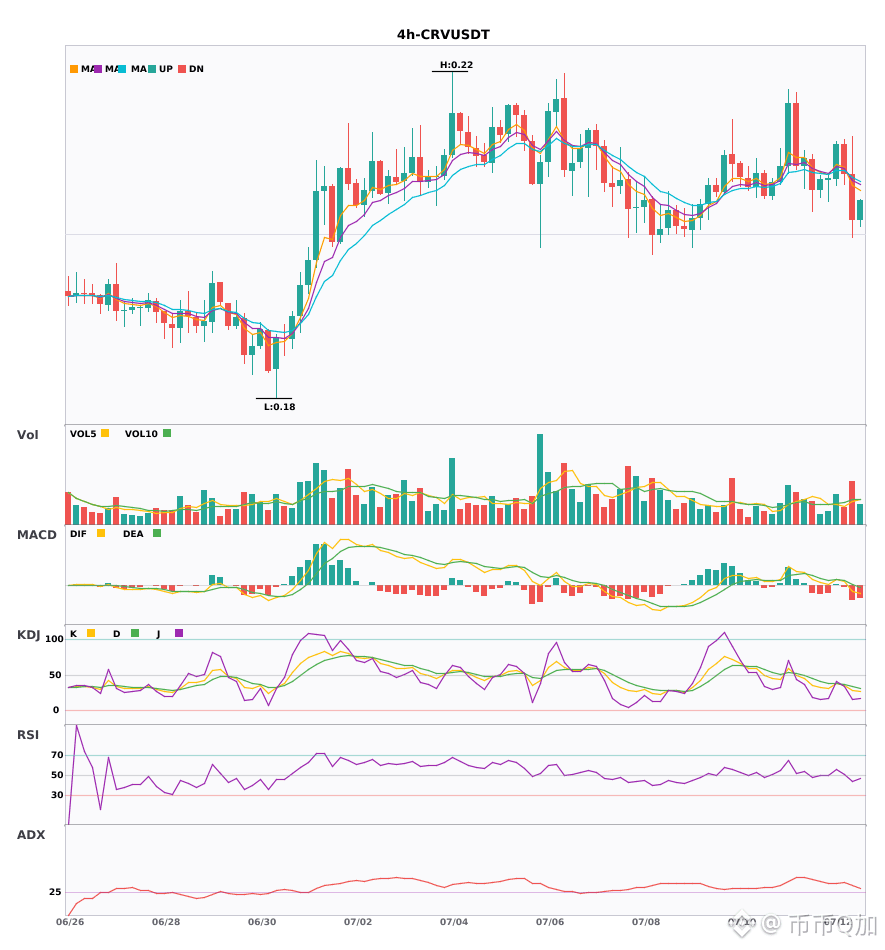Select the RSI panel heading
Screen dimensions: 885x950
coord(28,735)
